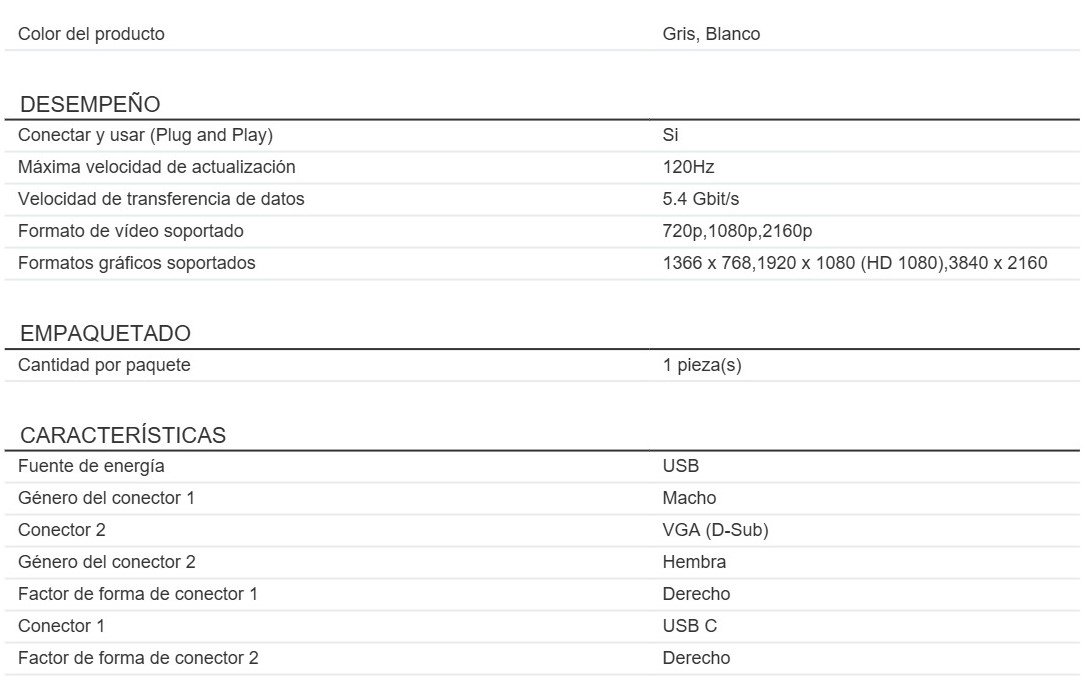
Task: Select the 'Hembra' connector gender value
Action: [x=694, y=562]
